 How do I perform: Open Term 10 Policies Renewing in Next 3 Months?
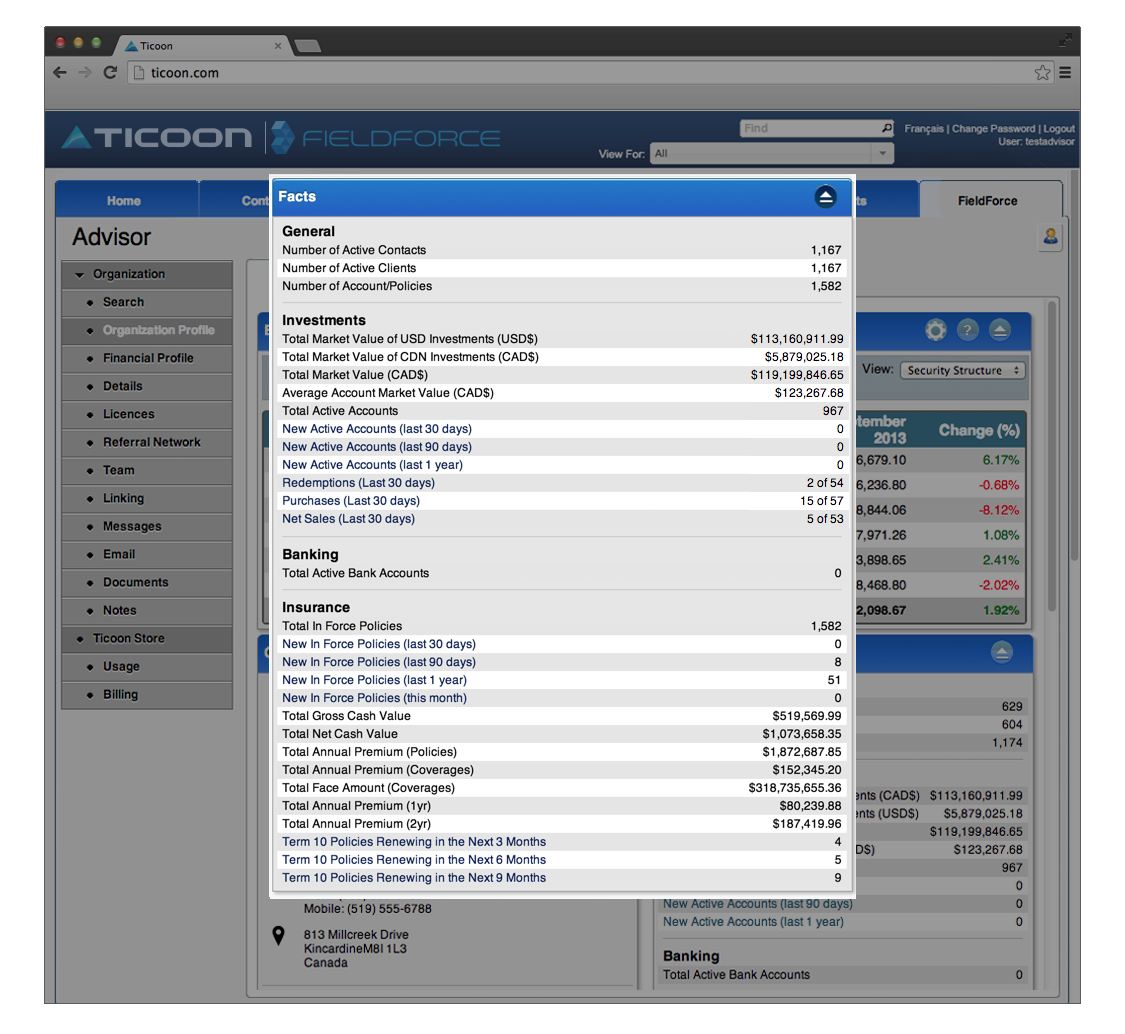click(x=414, y=842)
